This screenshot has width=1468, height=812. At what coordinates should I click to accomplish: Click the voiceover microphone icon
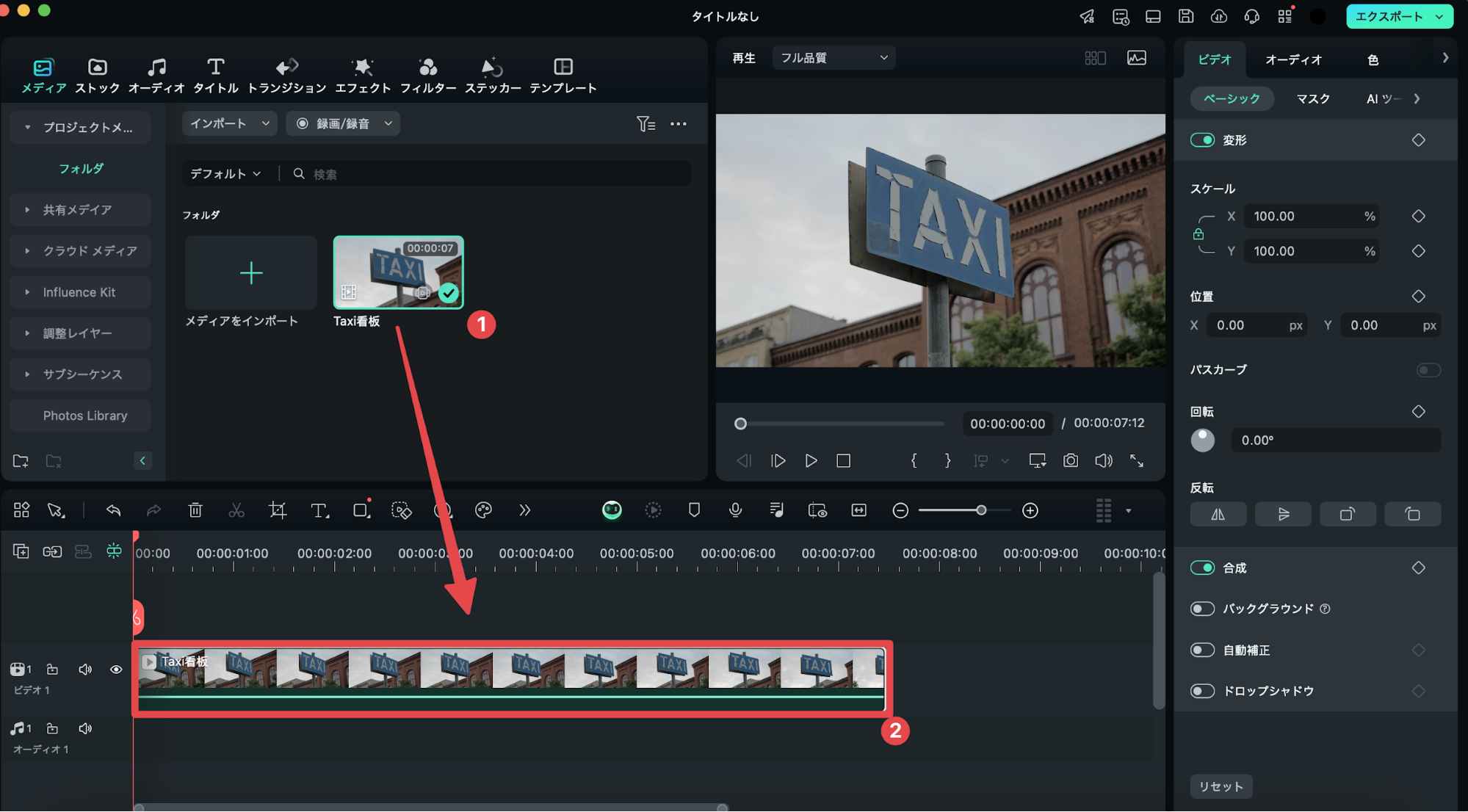pyautogui.click(x=735, y=510)
